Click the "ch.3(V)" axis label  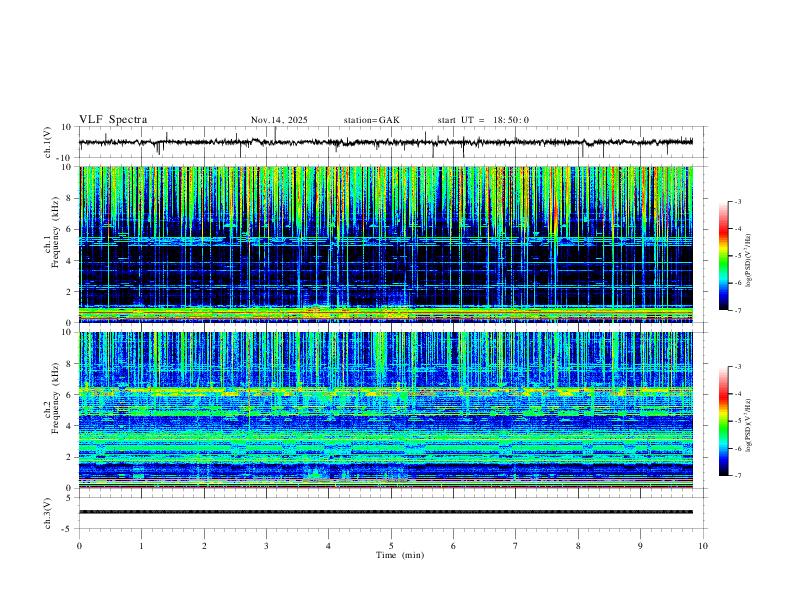click(x=48, y=513)
